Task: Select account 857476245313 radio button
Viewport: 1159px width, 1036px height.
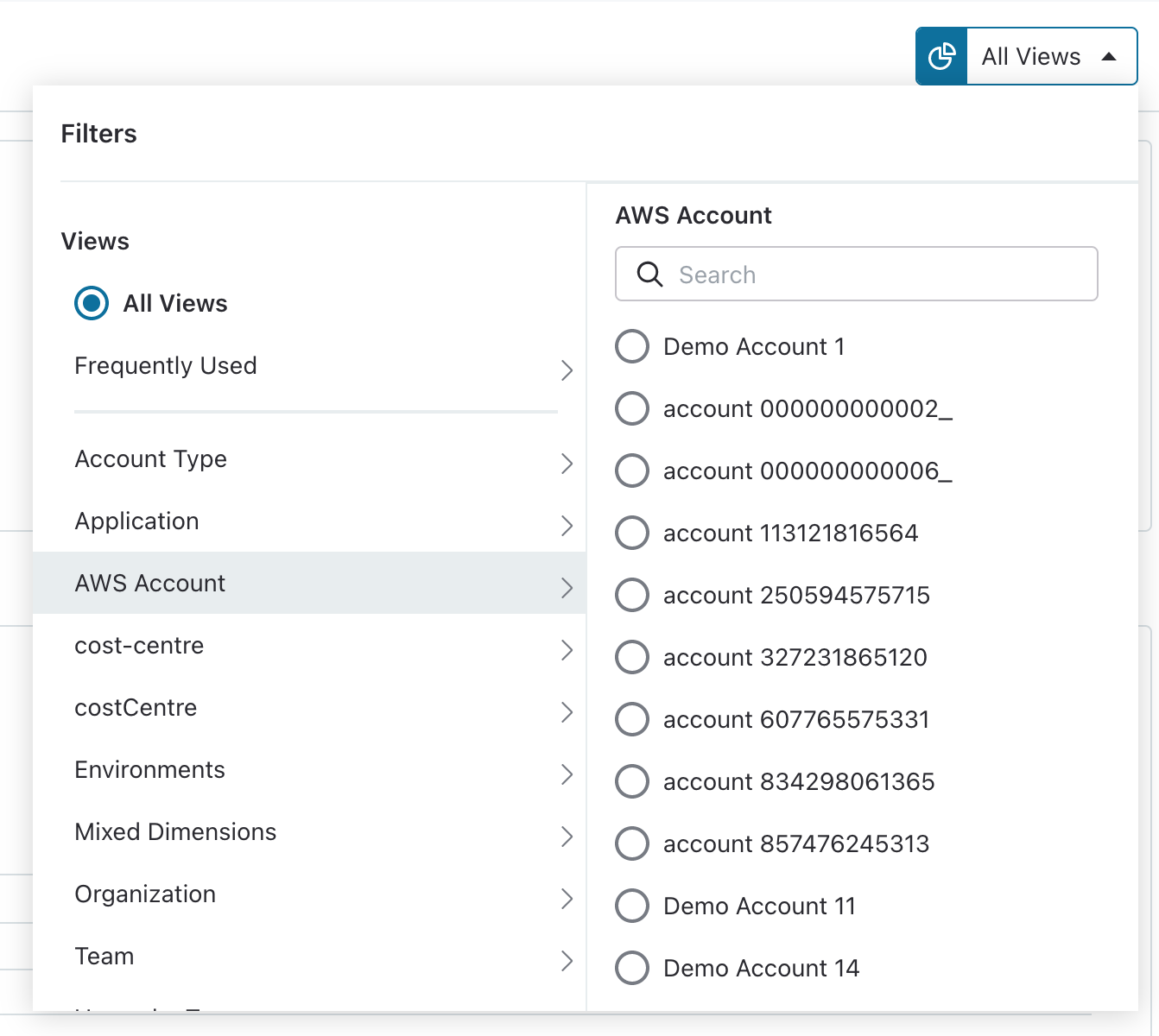Action: tap(632, 843)
